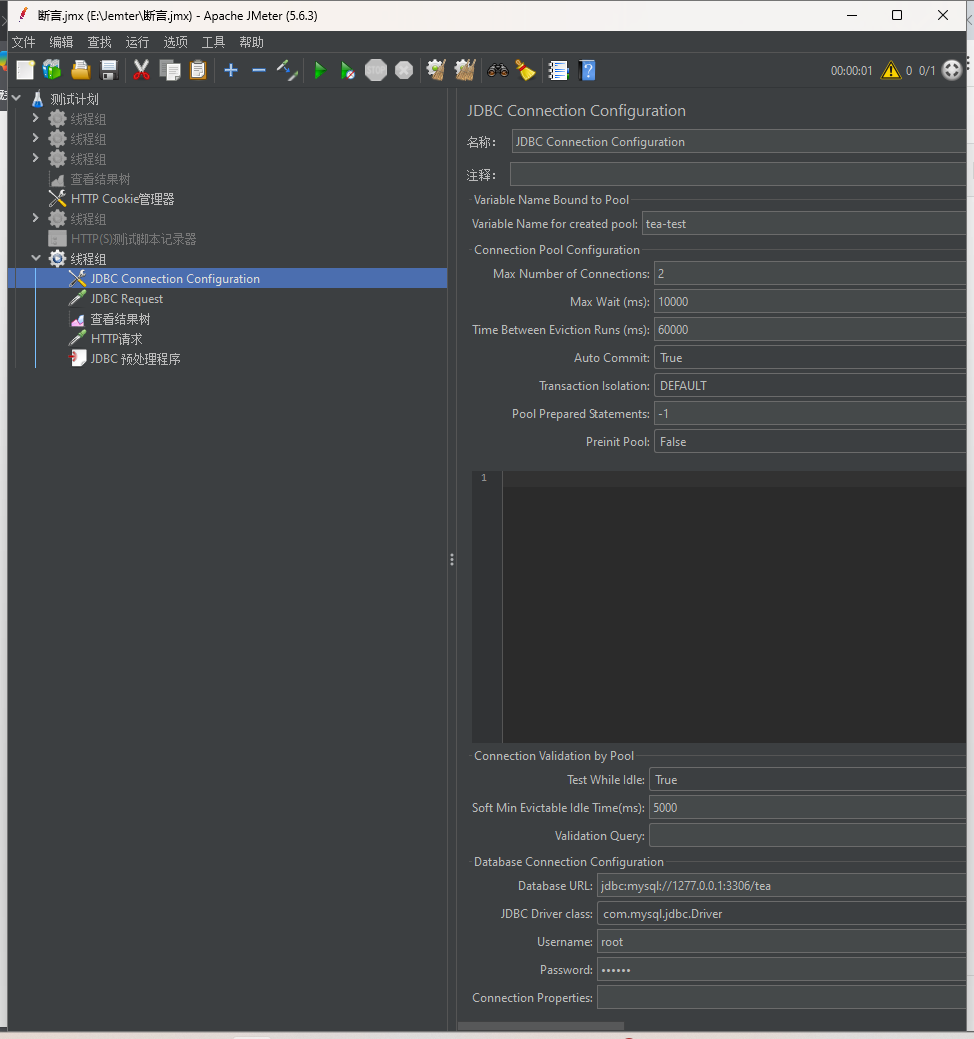Click the Pool Prepared Statements field
The image size is (974, 1039).
coord(810,414)
